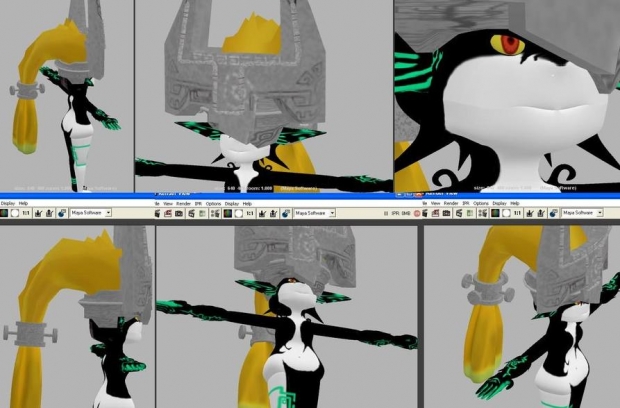
Task: Open Maya Software renderer dropdown in middle window
Action: (314, 213)
